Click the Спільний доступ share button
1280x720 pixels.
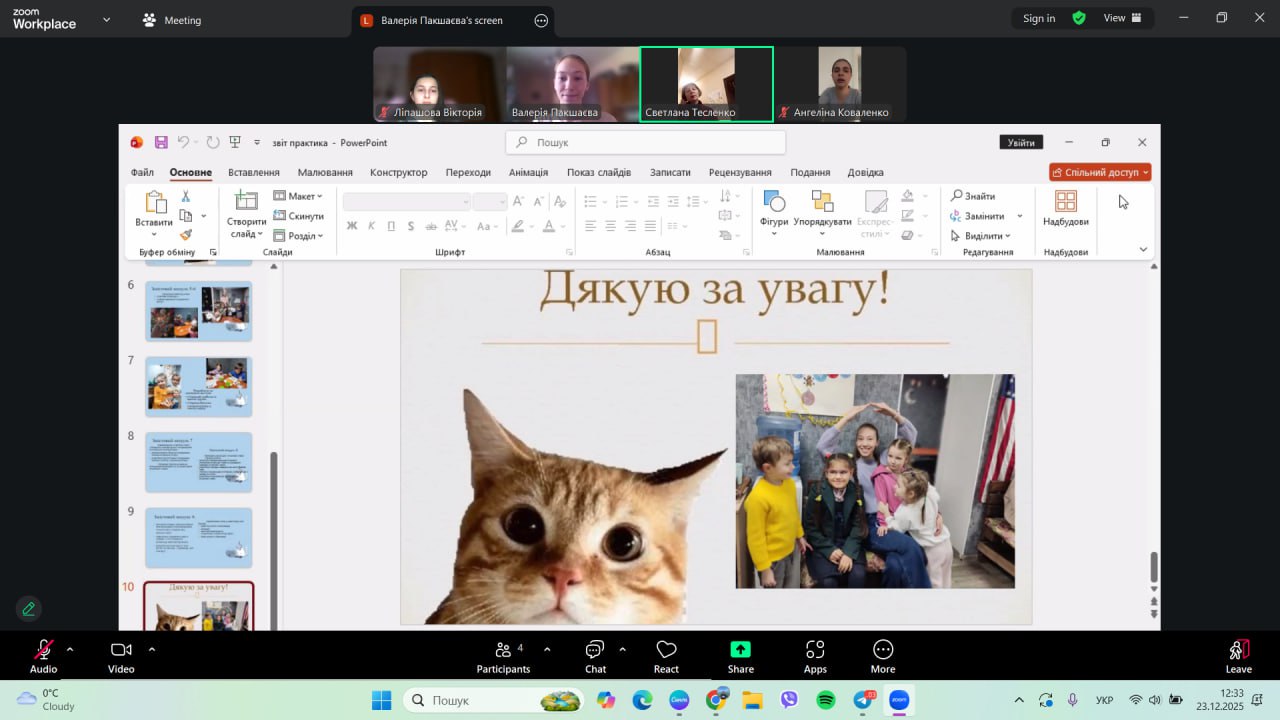point(1100,172)
